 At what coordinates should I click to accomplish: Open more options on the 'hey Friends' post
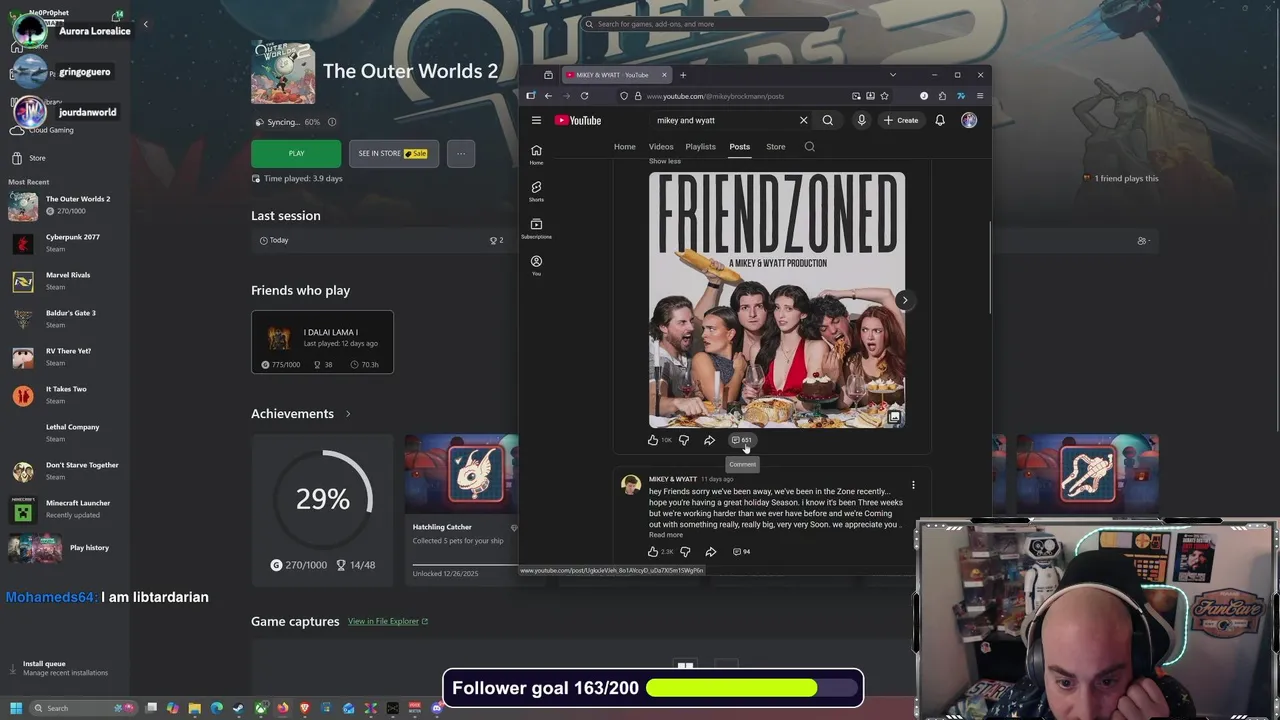point(913,485)
